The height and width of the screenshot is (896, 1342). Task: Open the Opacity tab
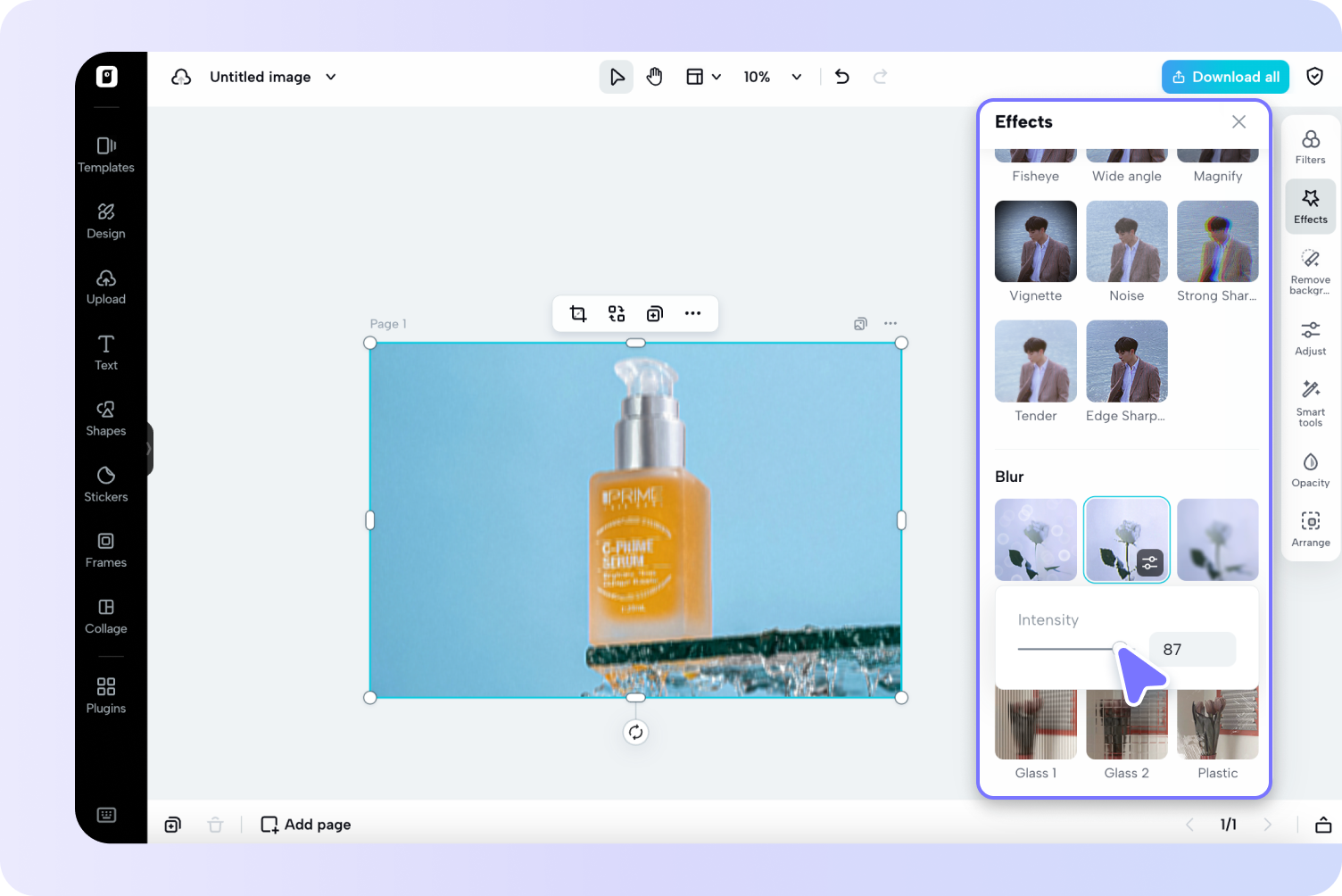1311,470
